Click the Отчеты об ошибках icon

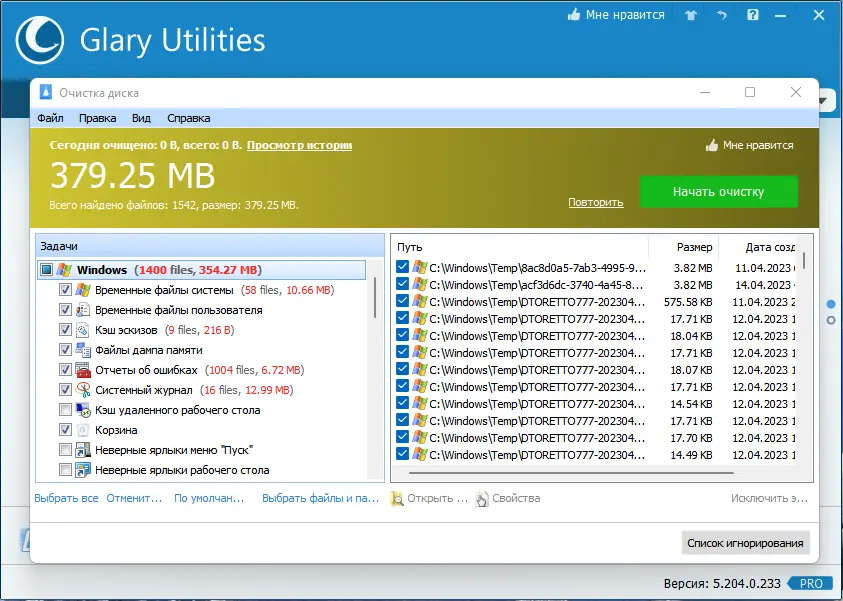pos(83,370)
